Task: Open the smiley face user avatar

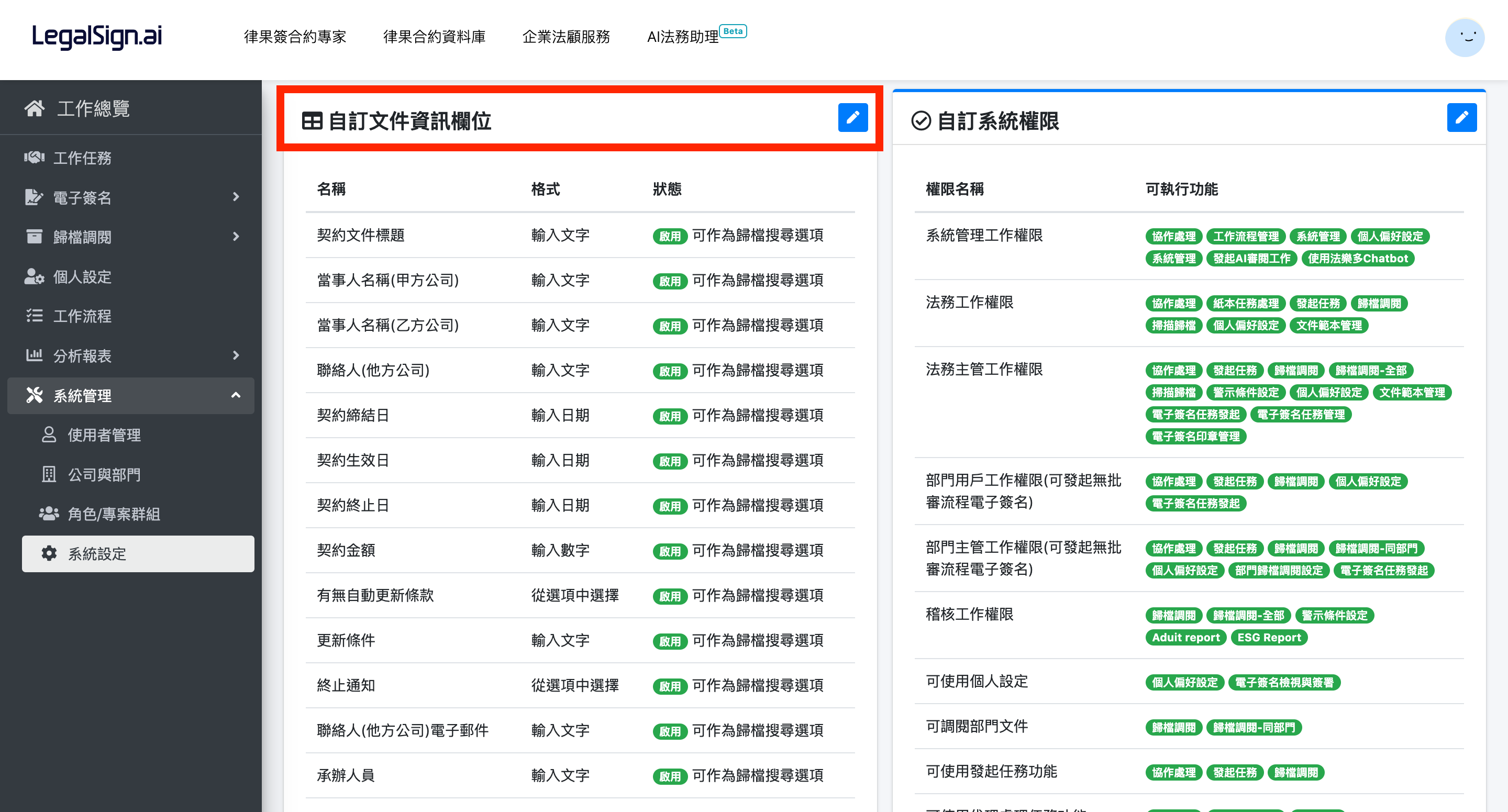Action: click(x=1464, y=38)
